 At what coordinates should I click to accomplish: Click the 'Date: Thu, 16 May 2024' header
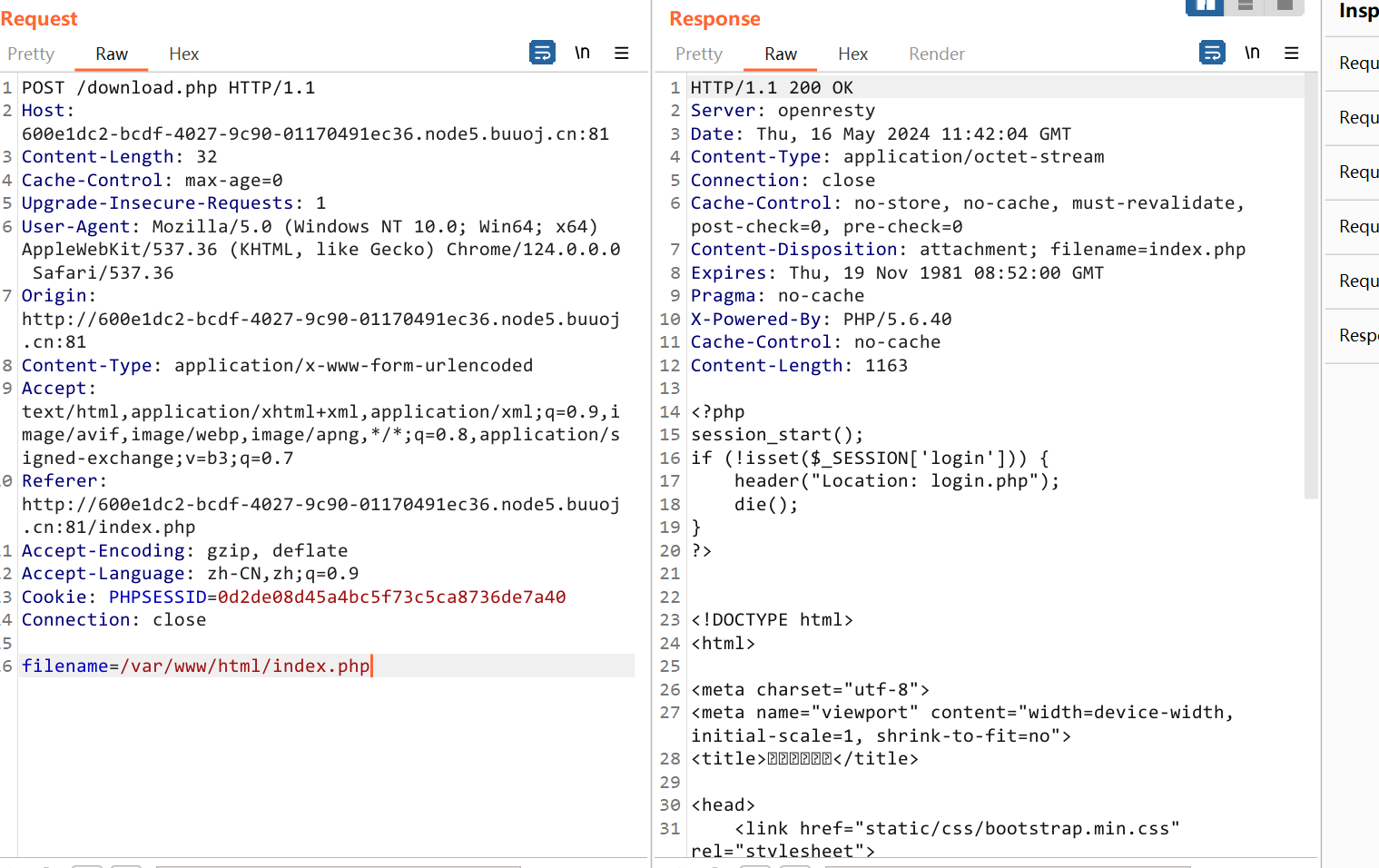point(882,134)
